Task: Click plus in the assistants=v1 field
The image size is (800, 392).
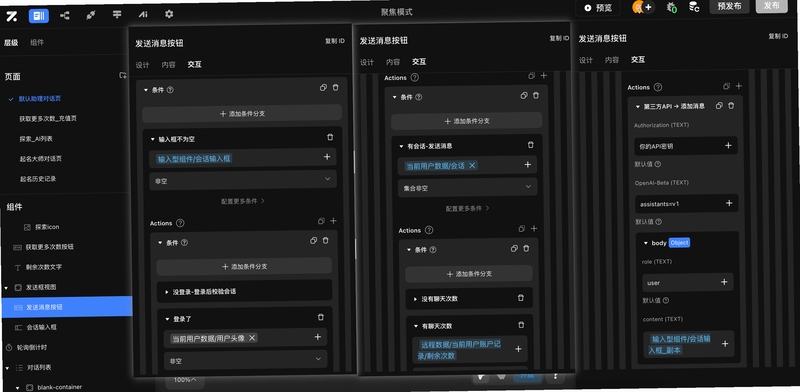Action: 729,203
